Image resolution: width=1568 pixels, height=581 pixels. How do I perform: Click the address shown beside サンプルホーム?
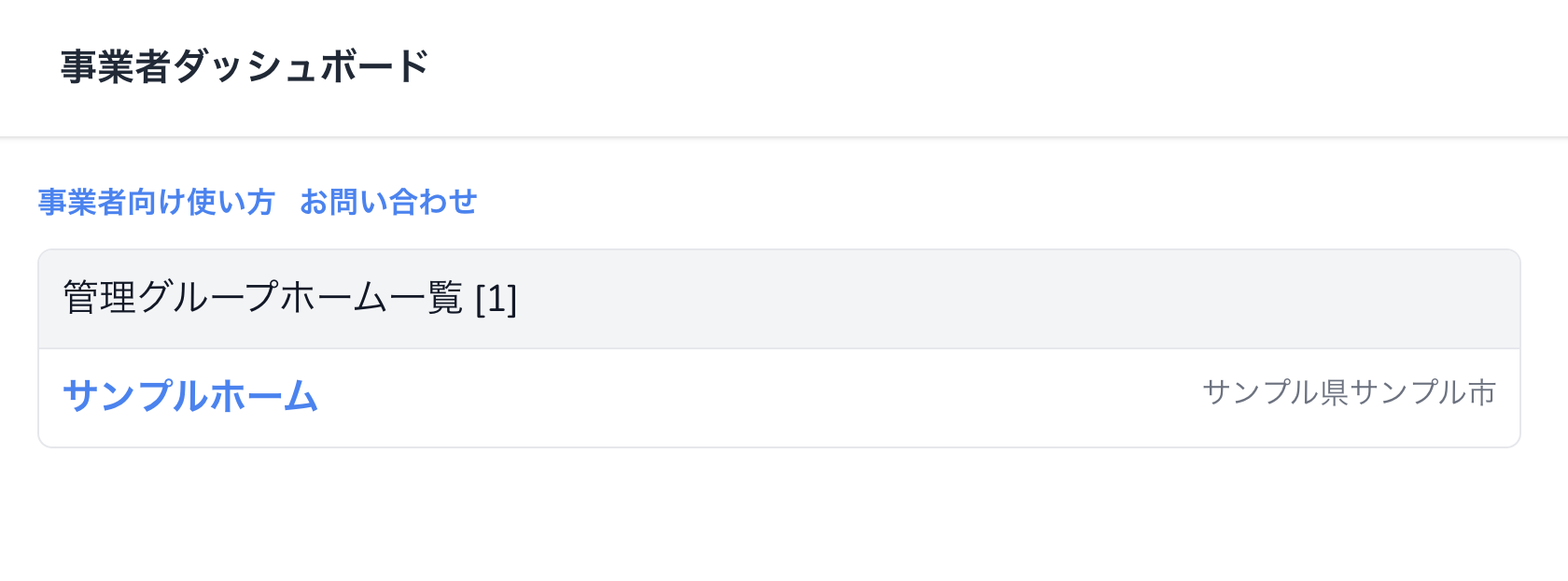click(x=1349, y=393)
